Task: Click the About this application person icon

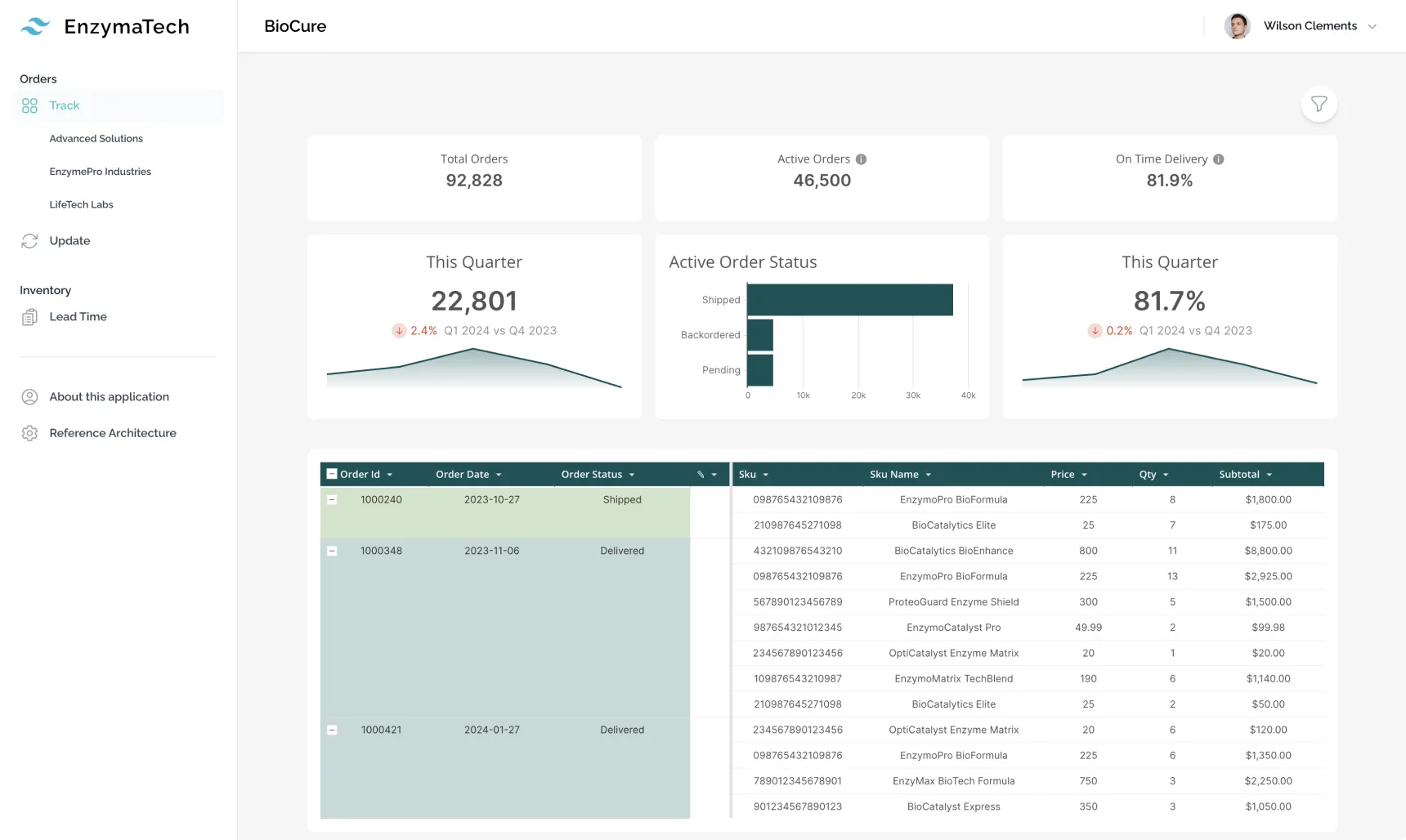Action: coord(29,396)
